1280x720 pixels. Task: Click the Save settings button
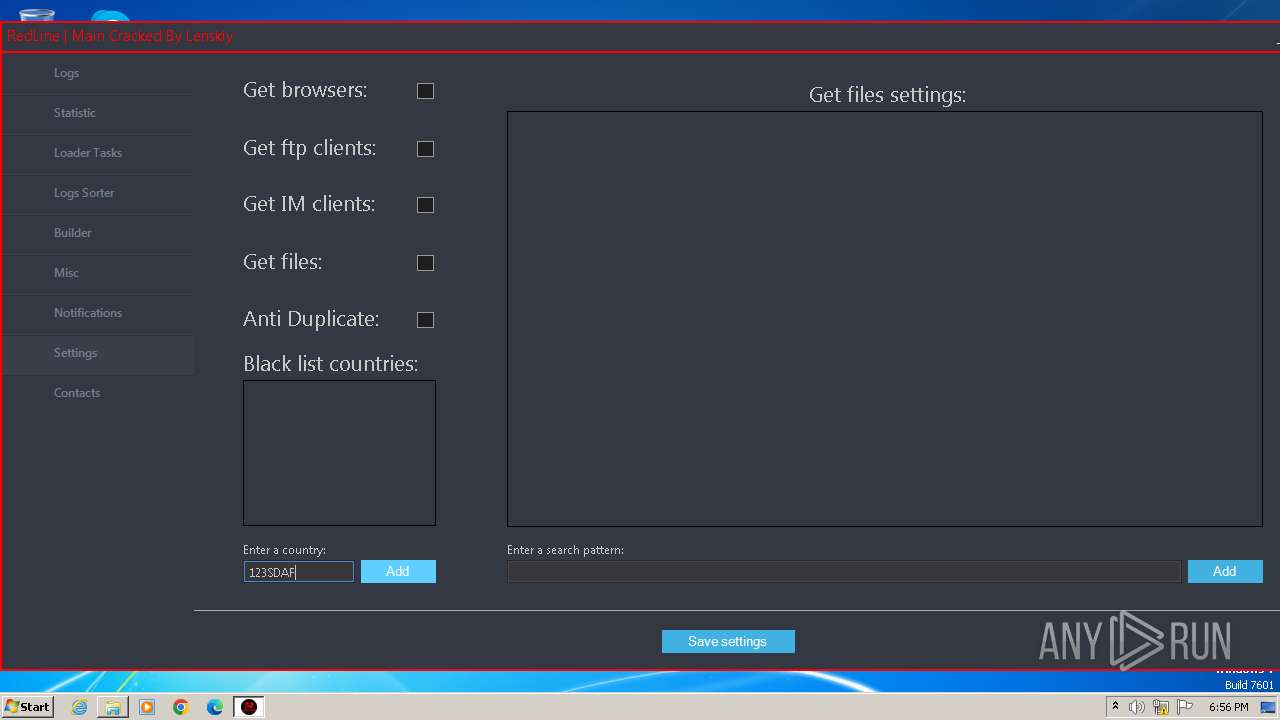tap(728, 642)
